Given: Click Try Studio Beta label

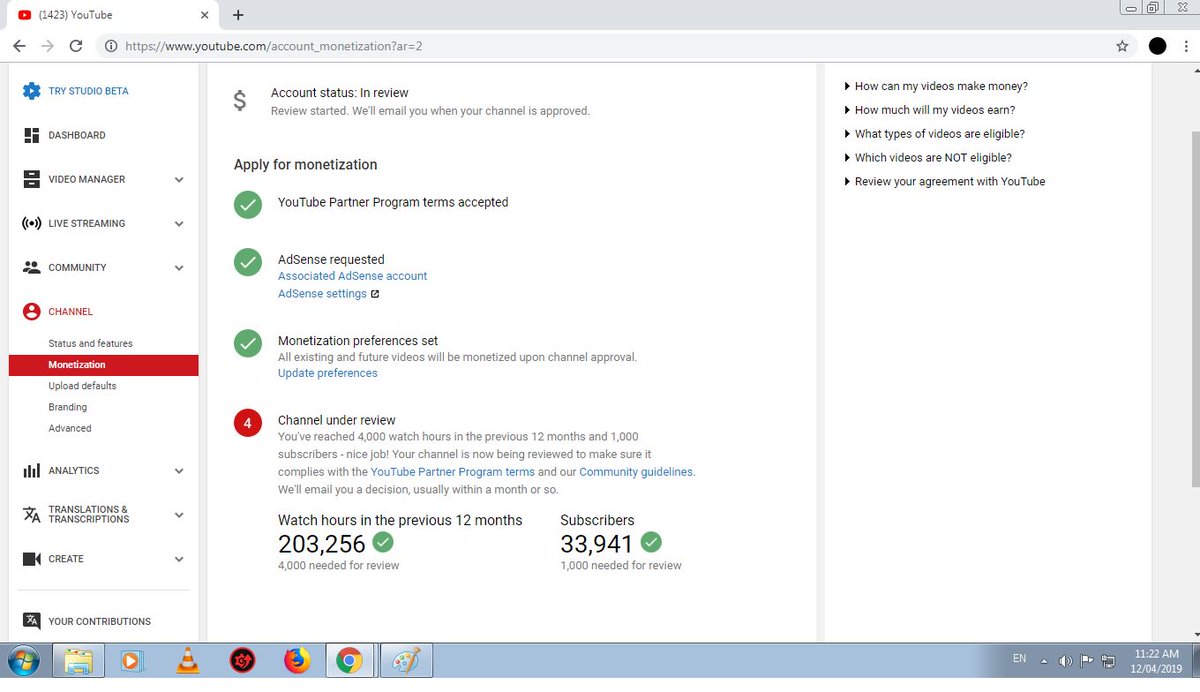Looking at the screenshot, I should click(x=88, y=91).
